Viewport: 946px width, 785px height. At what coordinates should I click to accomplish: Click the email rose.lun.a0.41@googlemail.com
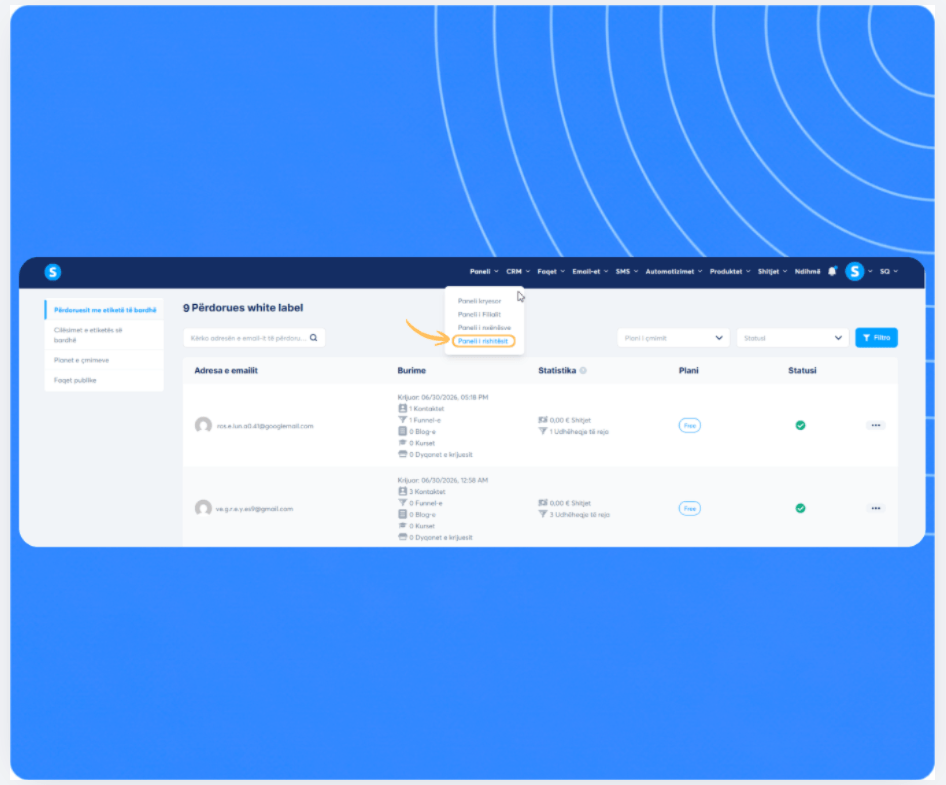click(x=265, y=426)
